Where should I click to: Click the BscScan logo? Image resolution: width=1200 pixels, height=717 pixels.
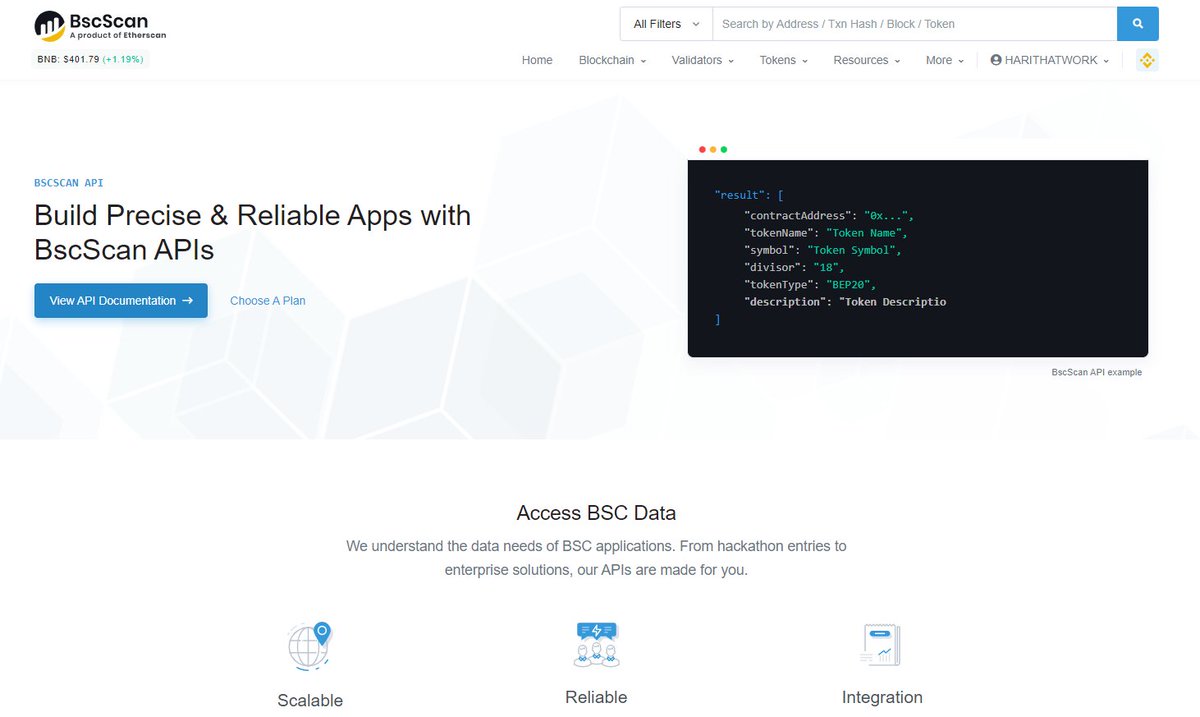(100, 25)
